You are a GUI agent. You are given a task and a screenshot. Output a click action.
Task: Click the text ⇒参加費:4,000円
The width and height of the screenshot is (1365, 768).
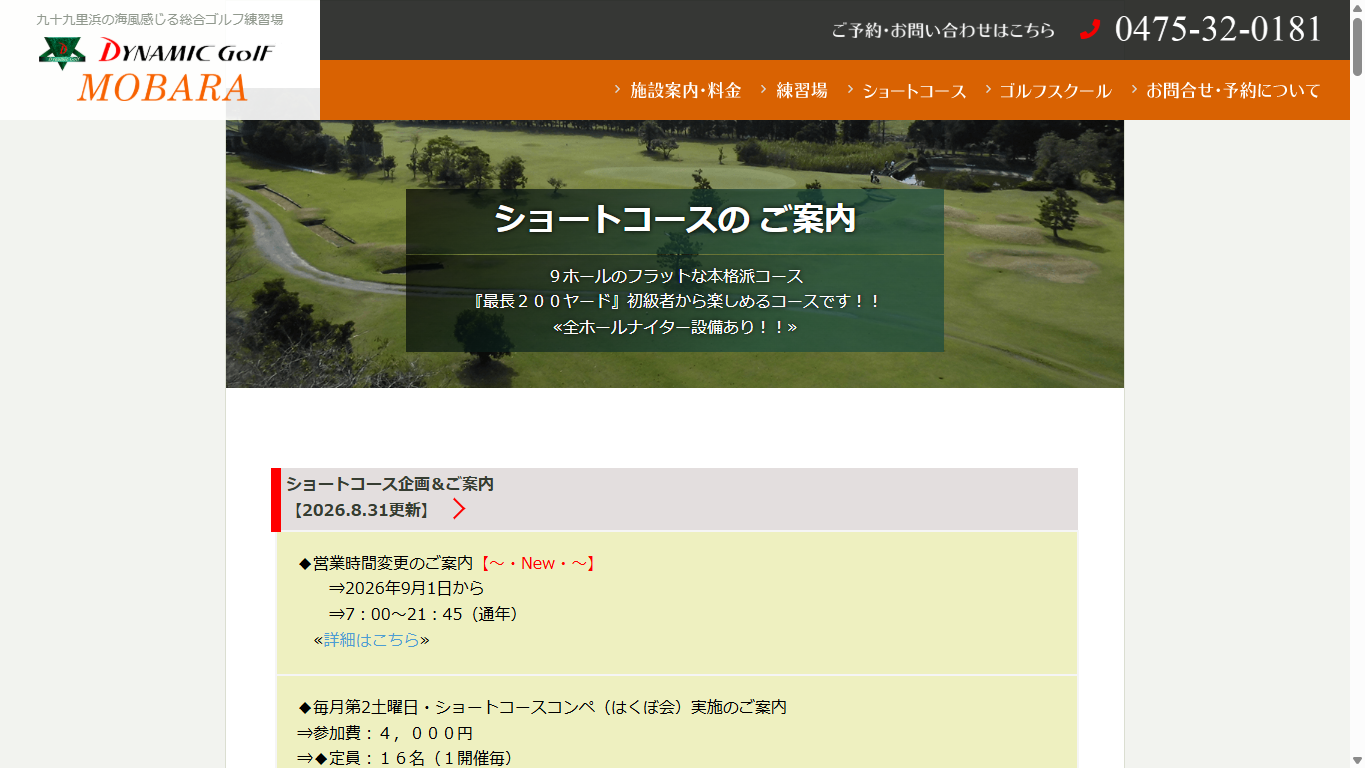[385, 733]
